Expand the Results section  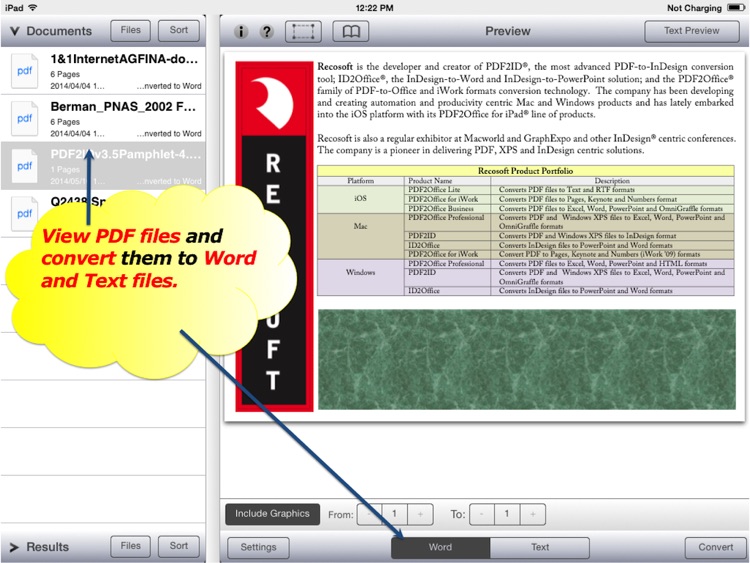[x=14, y=547]
